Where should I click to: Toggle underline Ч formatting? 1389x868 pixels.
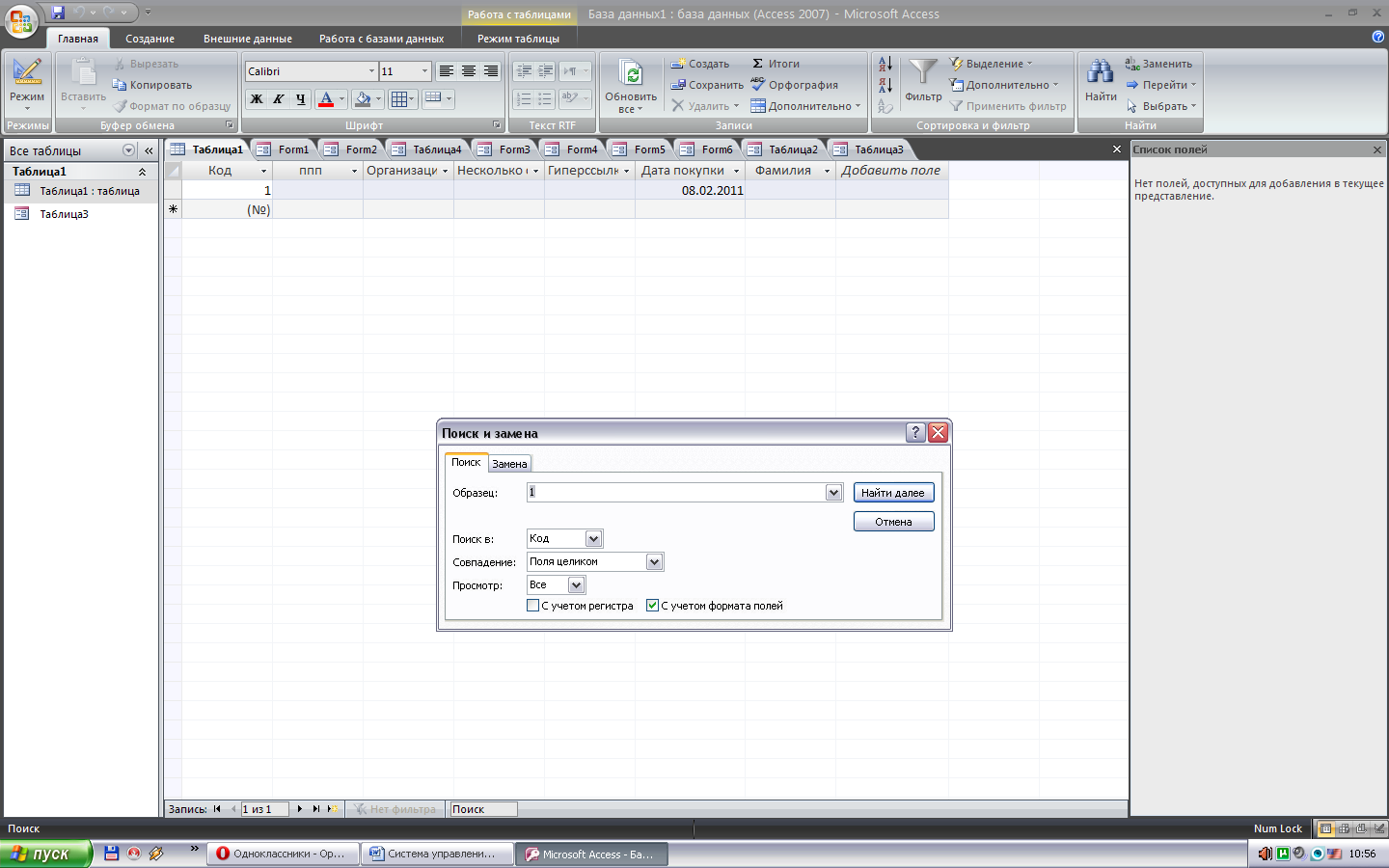tap(300, 98)
